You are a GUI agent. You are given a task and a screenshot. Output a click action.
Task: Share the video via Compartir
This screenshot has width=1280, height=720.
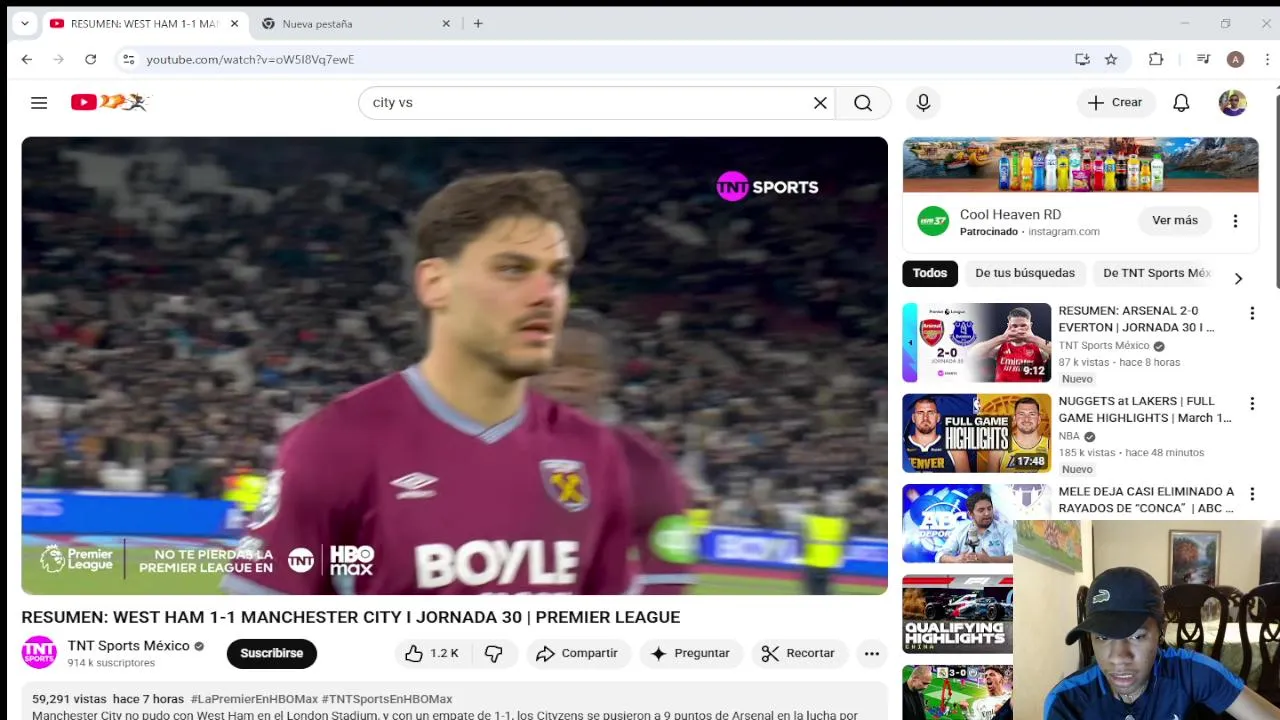click(x=578, y=653)
